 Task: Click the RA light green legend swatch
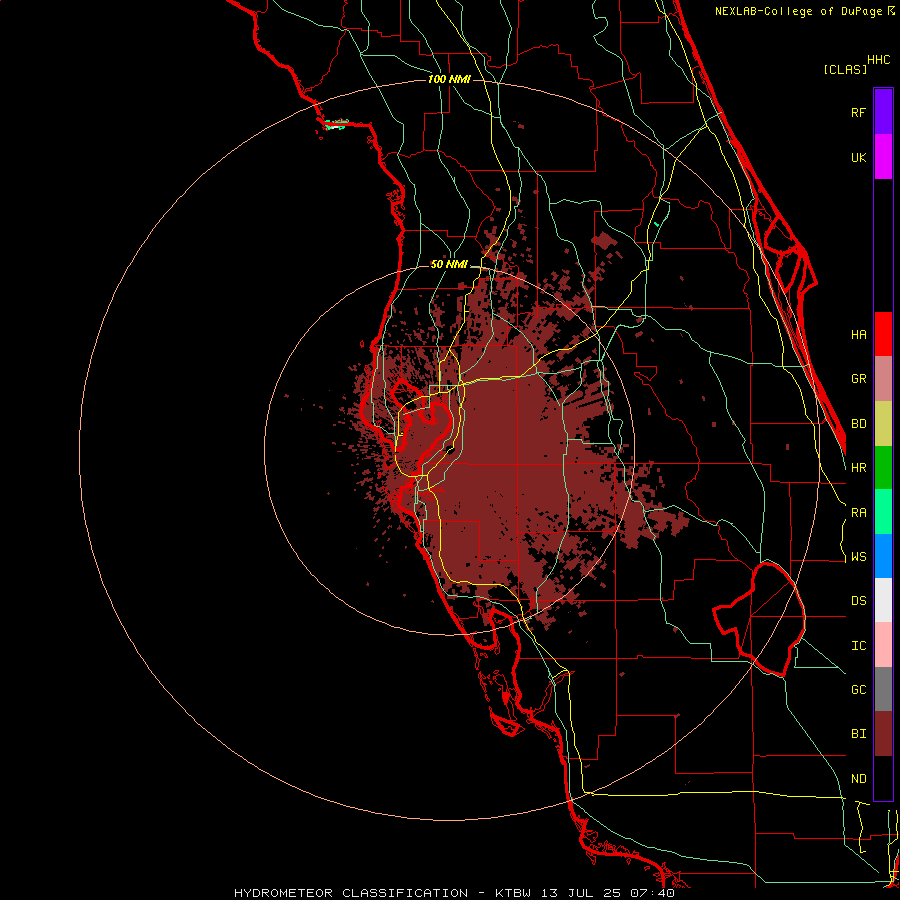[883, 512]
